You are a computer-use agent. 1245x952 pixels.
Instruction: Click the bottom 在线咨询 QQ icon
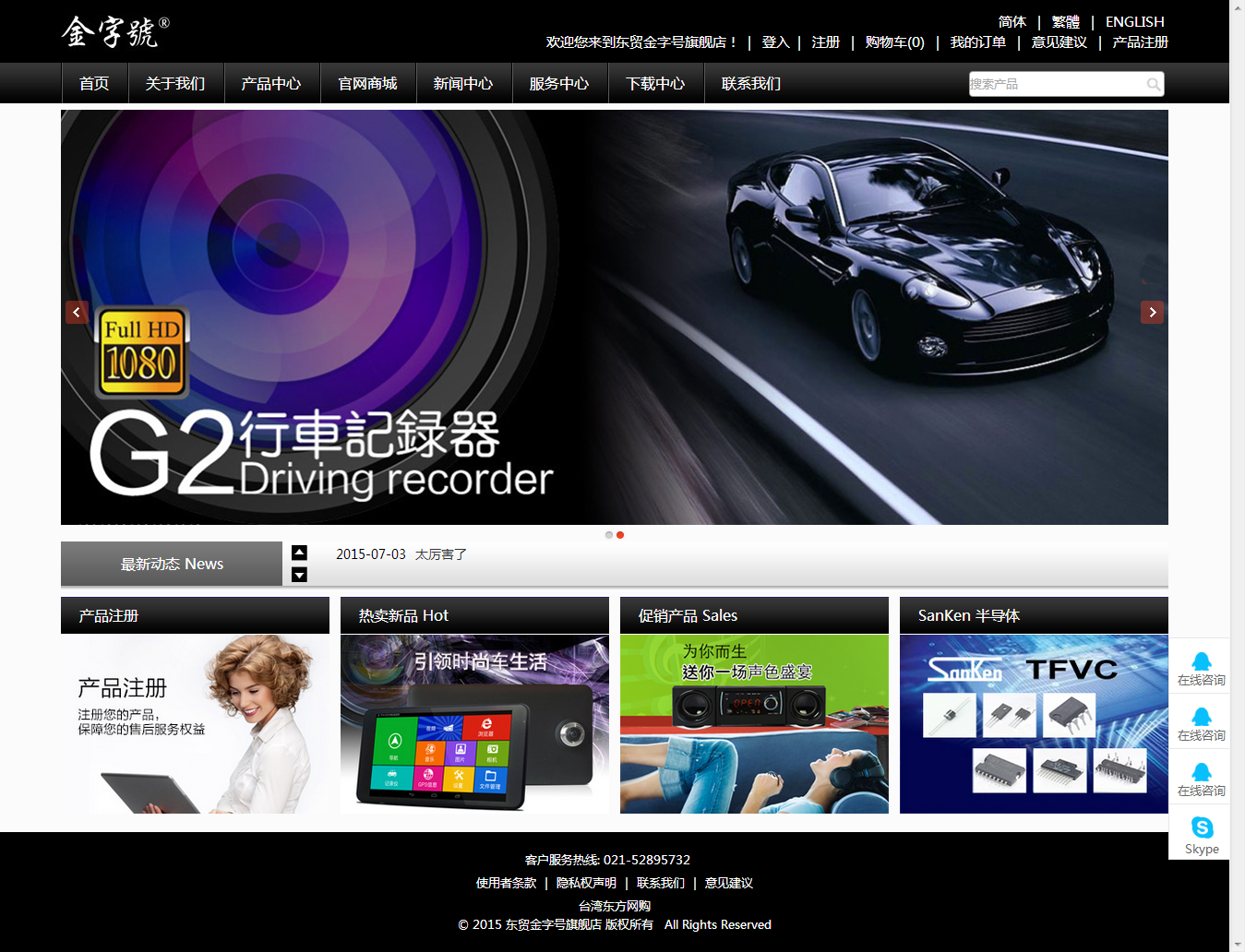point(1201,773)
